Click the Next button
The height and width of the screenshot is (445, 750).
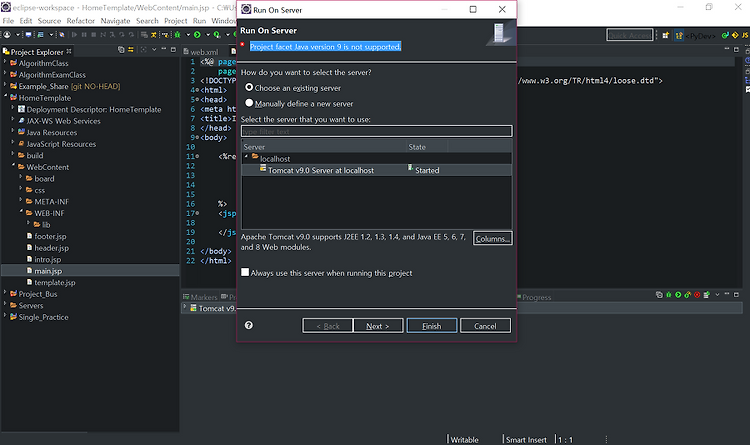click(378, 326)
